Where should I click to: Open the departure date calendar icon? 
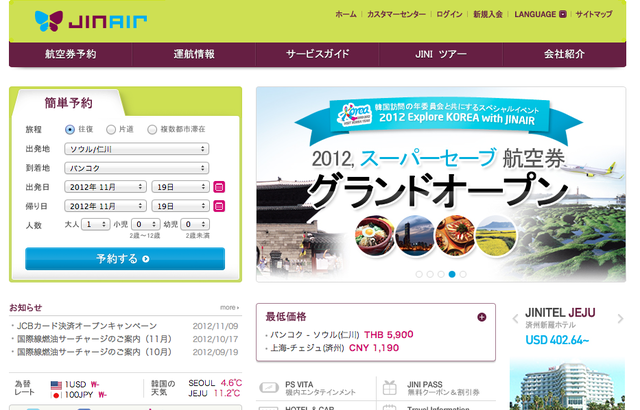[x=219, y=187]
